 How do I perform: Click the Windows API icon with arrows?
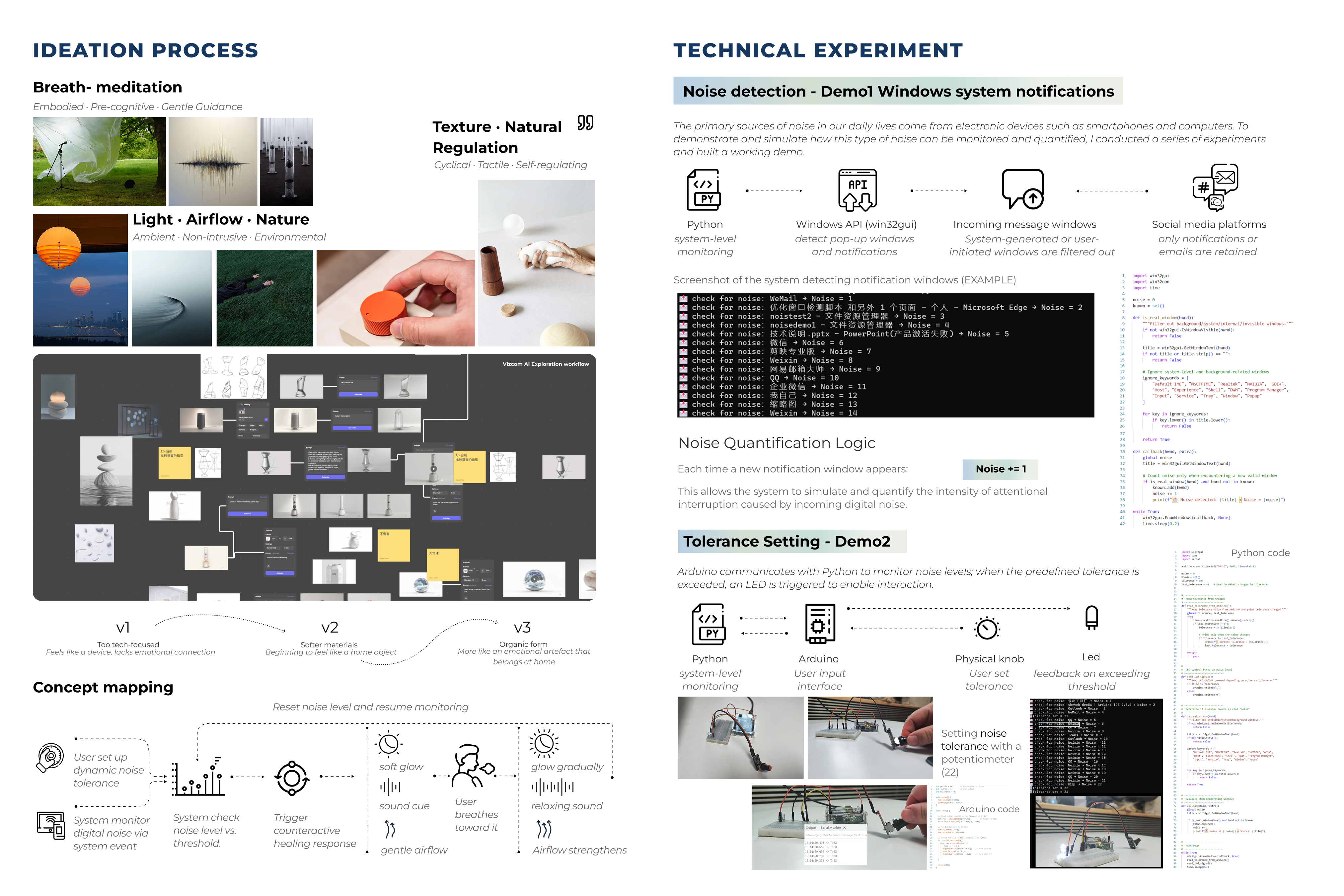pos(857,190)
